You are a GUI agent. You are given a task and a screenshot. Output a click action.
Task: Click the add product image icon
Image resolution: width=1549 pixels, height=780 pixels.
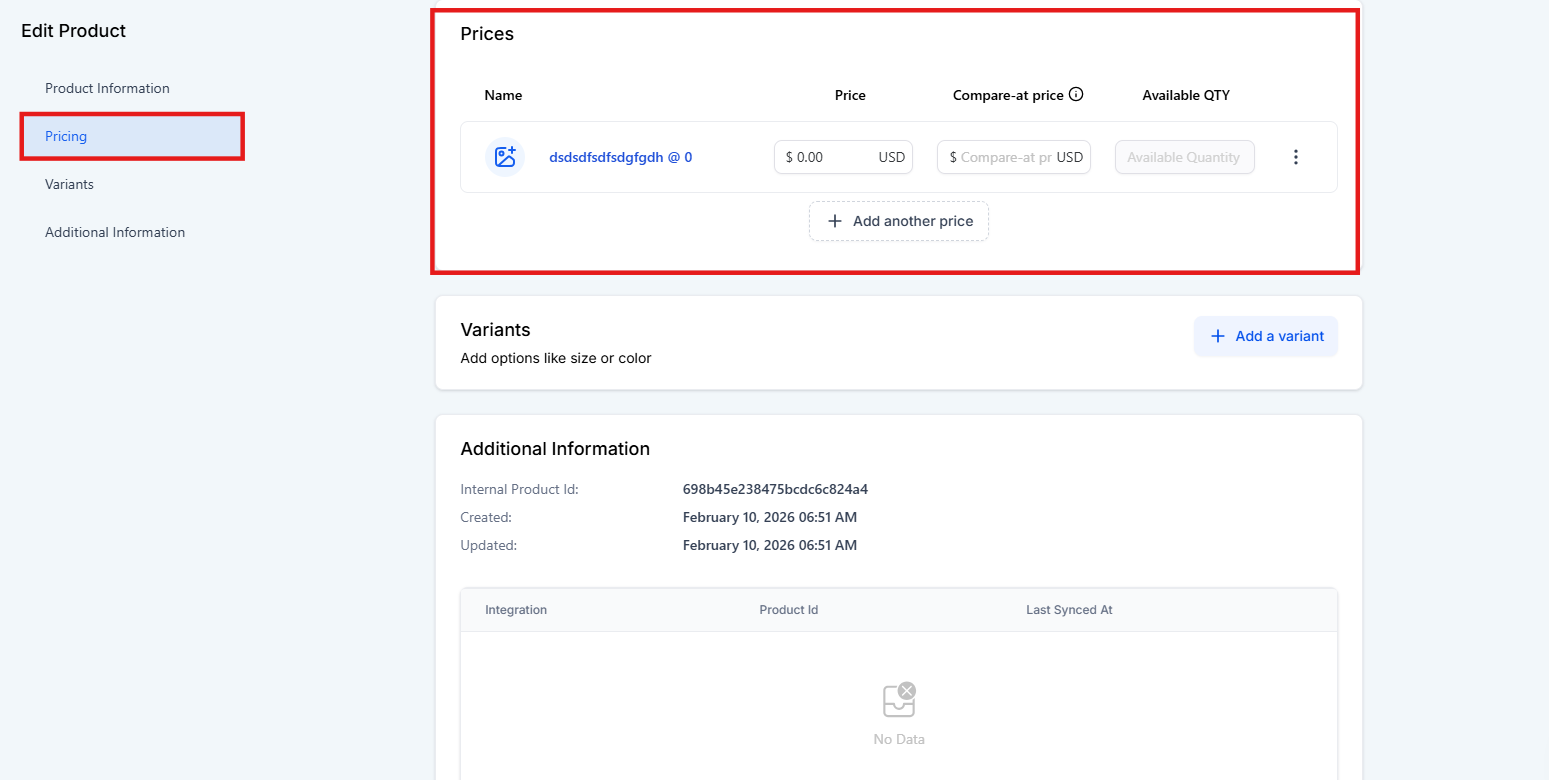point(505,157)
